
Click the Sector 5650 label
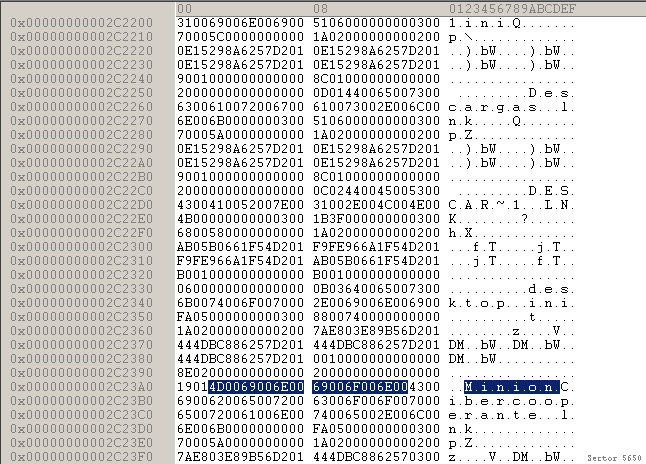614,455
